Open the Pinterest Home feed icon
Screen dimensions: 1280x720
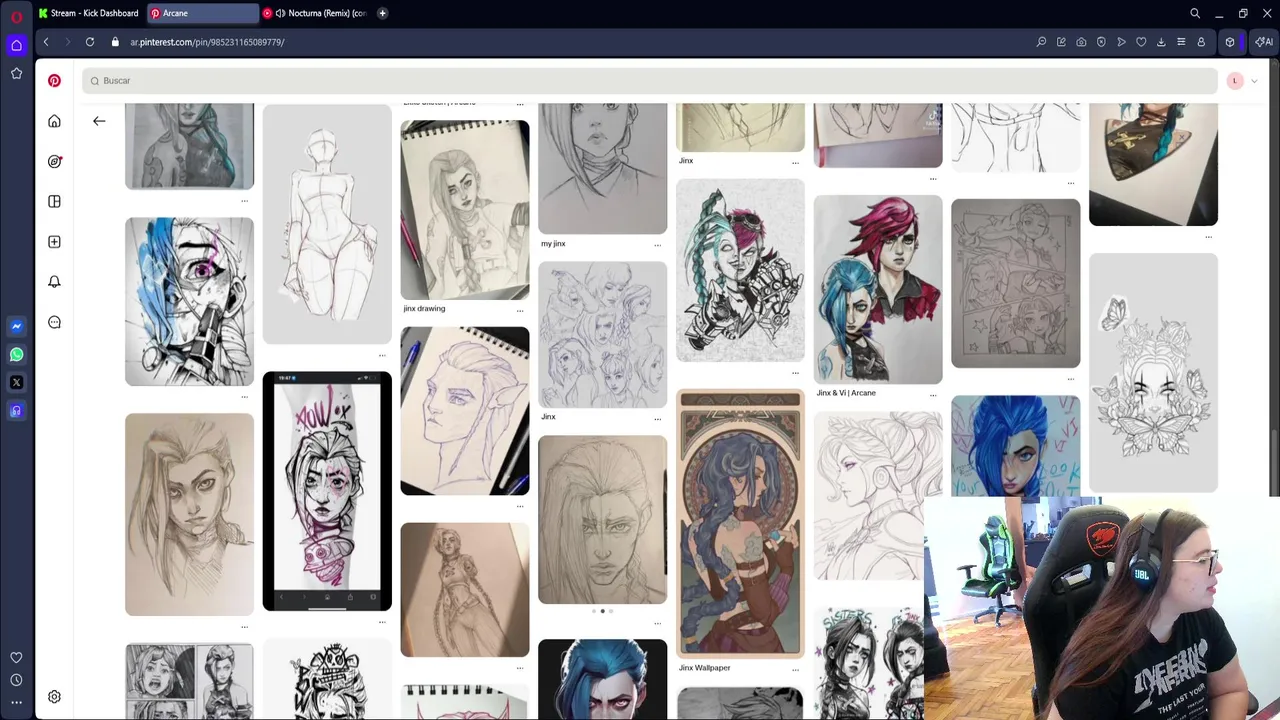54,121
